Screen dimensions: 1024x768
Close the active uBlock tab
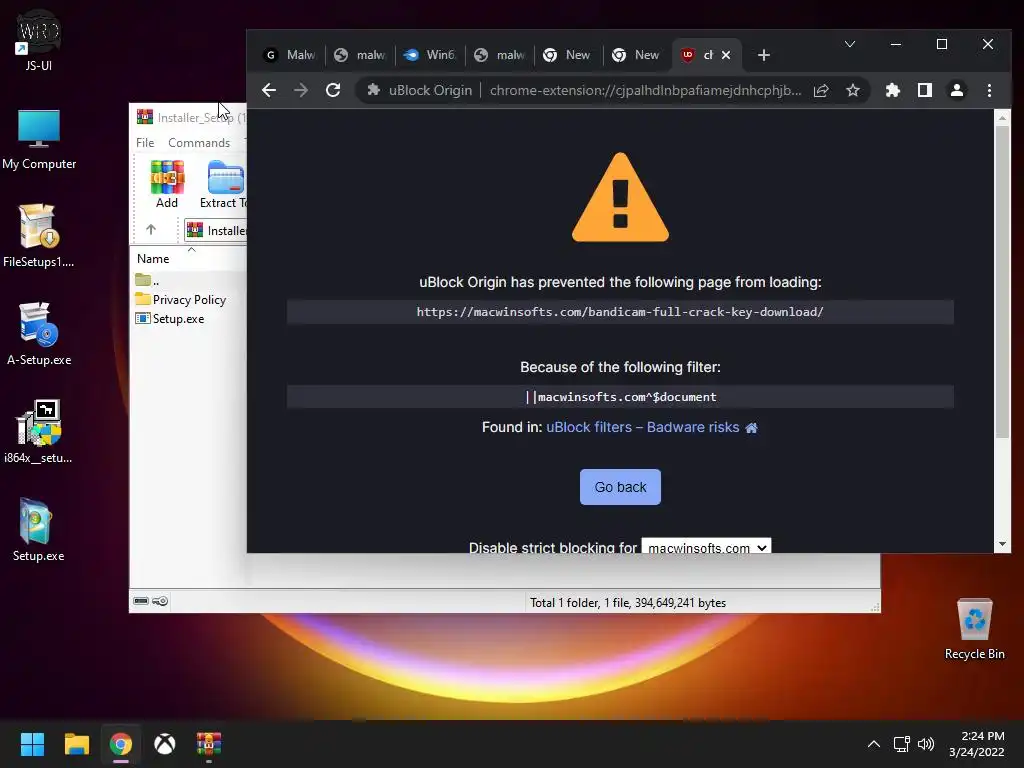click(x=726, y=55)
